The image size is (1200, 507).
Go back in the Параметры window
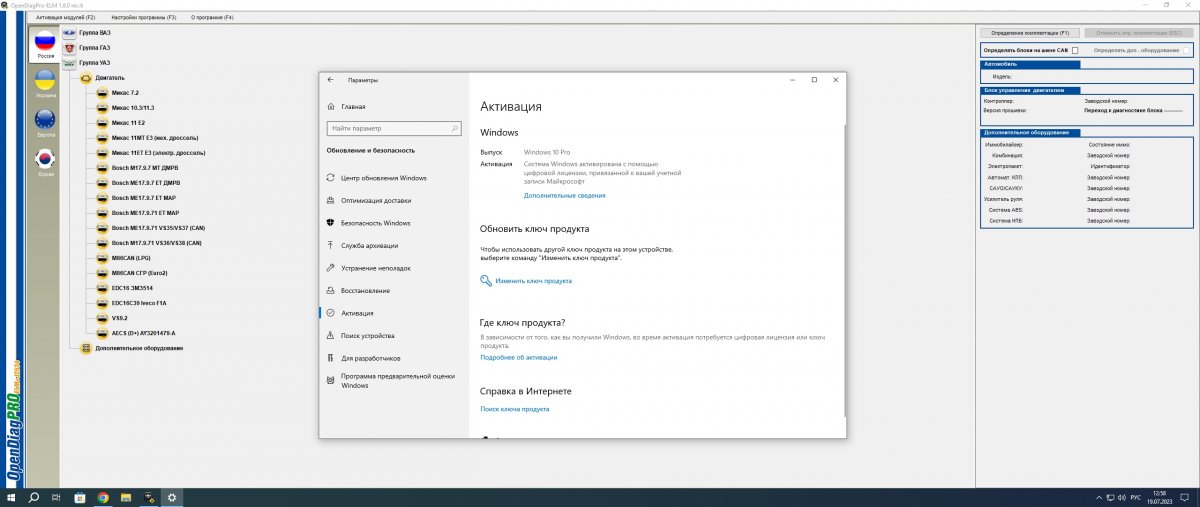[331, 80]
